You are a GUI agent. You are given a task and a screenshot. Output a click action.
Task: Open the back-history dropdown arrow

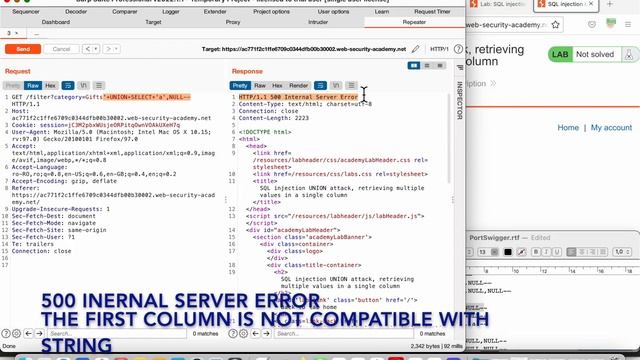point(96,49)
